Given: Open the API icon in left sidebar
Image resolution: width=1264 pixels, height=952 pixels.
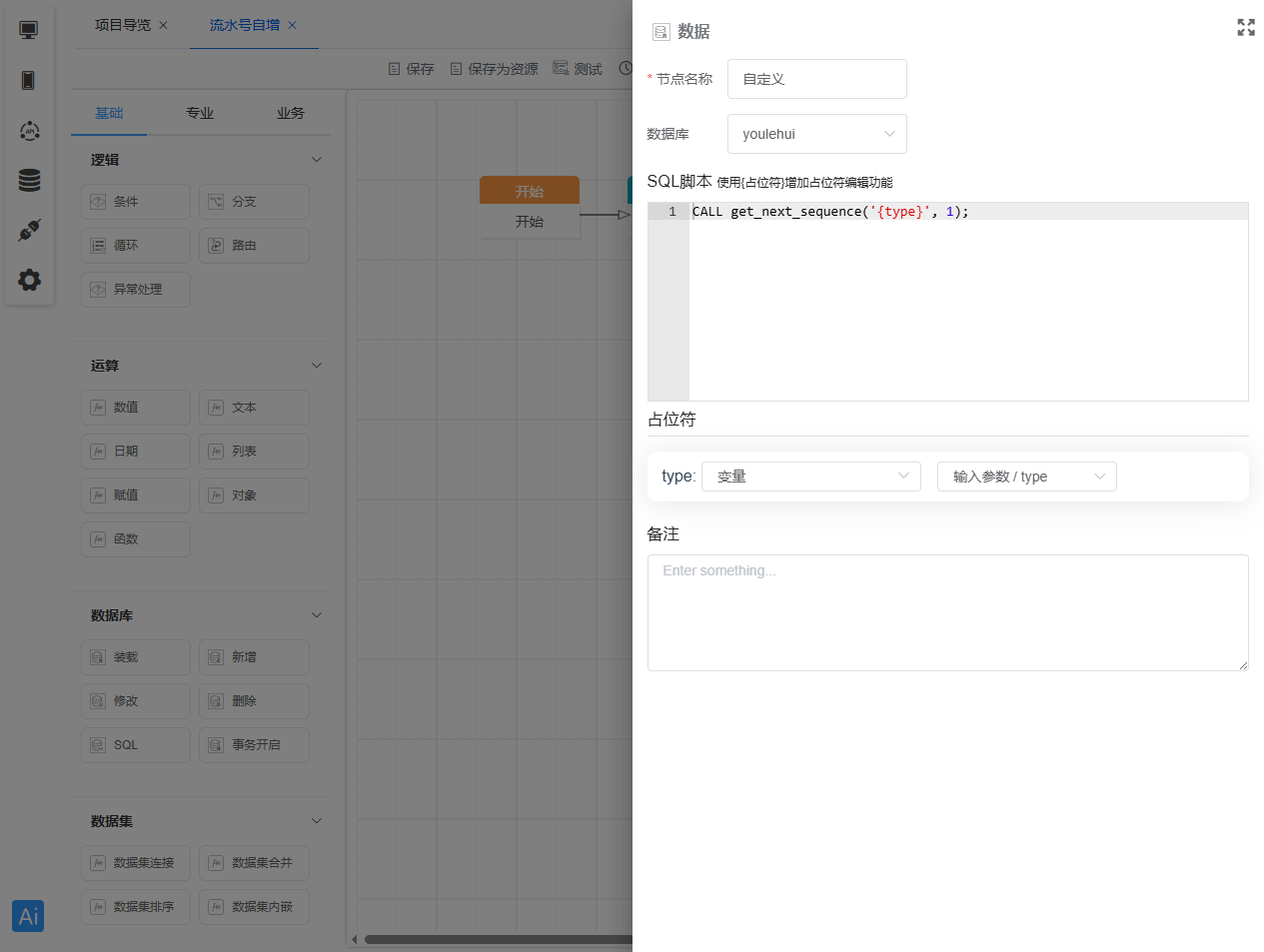Looking at the screenshot, I should tap(29, 131).
